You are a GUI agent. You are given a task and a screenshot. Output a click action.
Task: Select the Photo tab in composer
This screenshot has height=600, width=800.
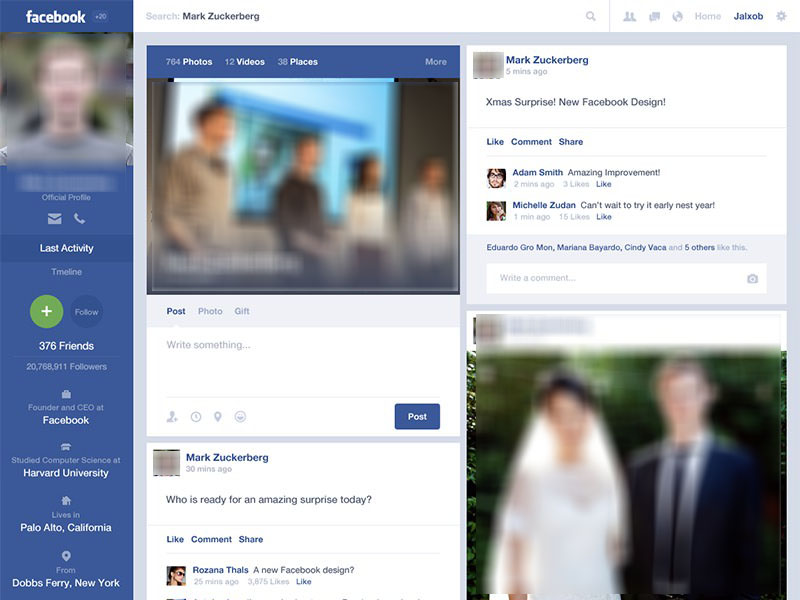[x=210, y=311]
